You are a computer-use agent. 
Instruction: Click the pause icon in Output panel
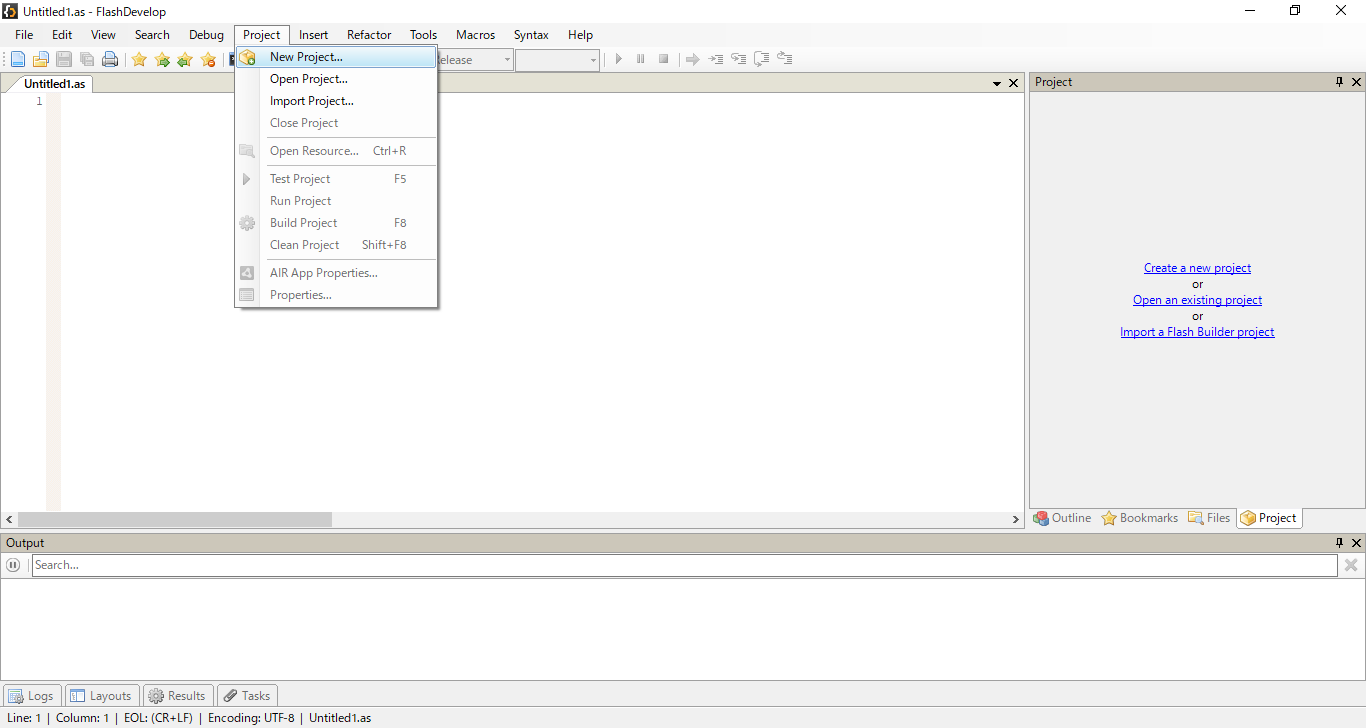[13, 565]
